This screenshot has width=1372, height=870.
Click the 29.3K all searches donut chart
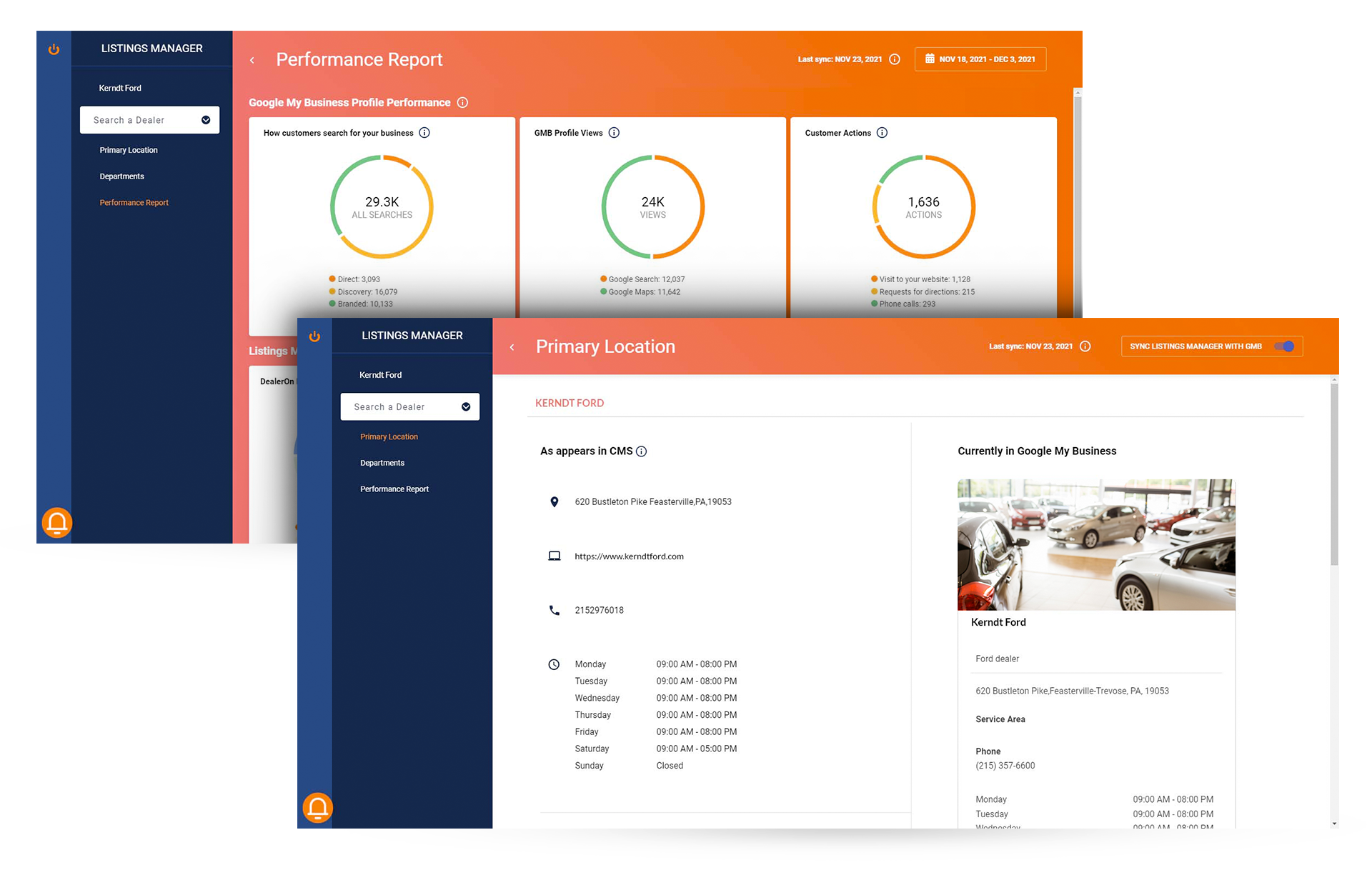tap(382, 207)
